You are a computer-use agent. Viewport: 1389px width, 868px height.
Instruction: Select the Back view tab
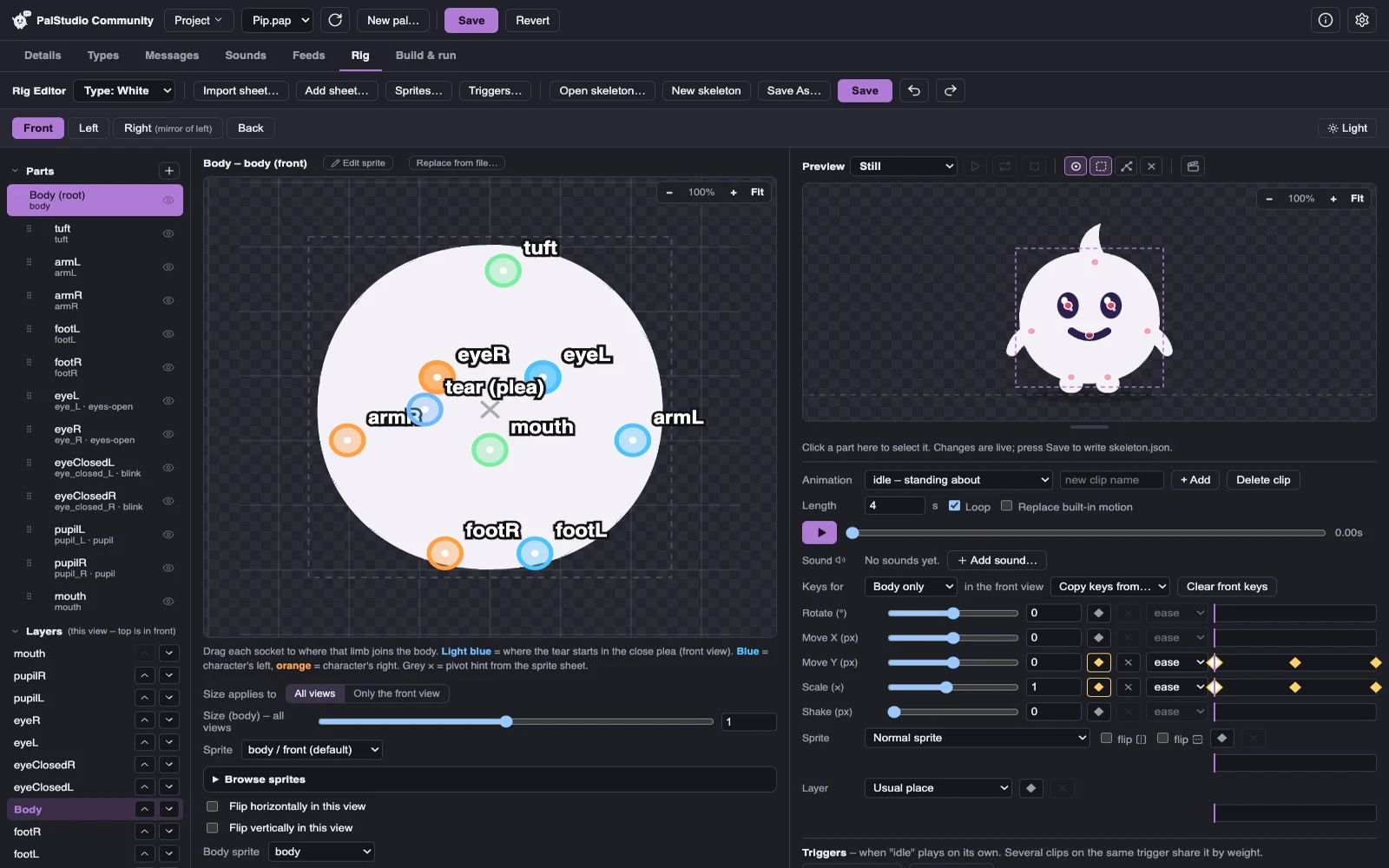click(x=251, y=128)
